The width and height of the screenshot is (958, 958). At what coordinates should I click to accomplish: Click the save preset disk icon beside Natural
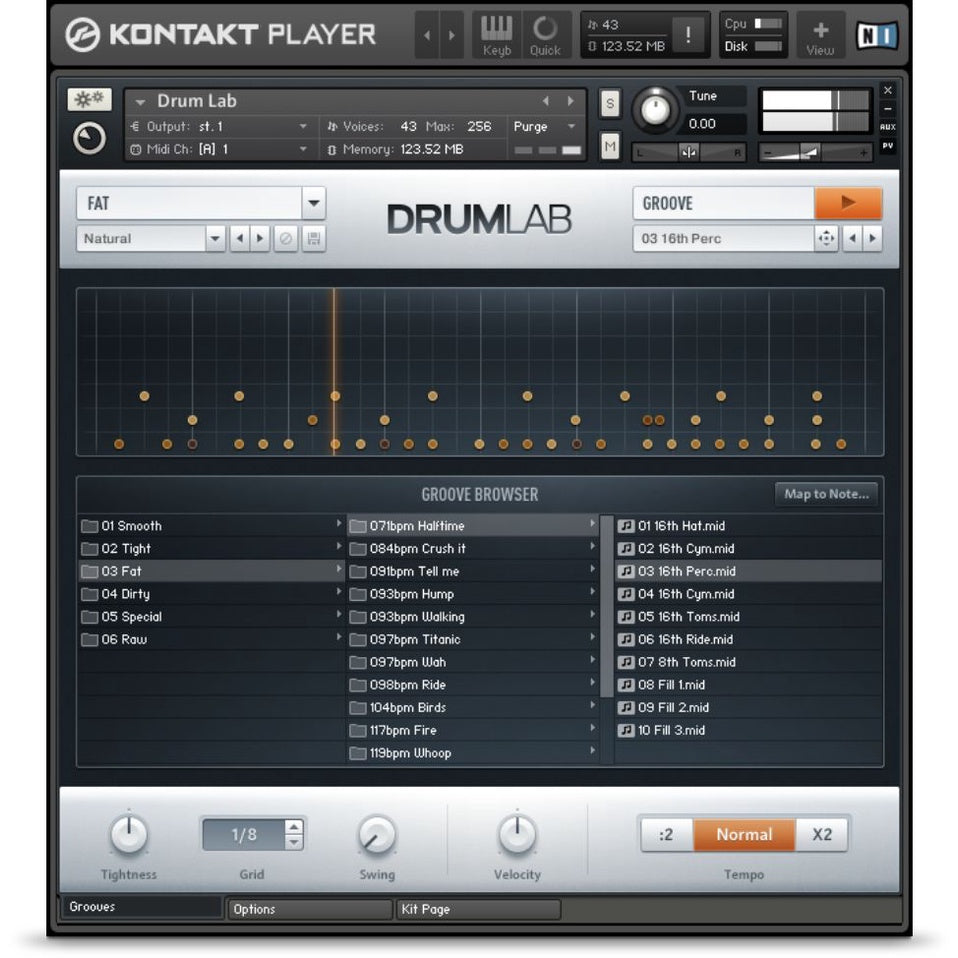click(313, 239)
